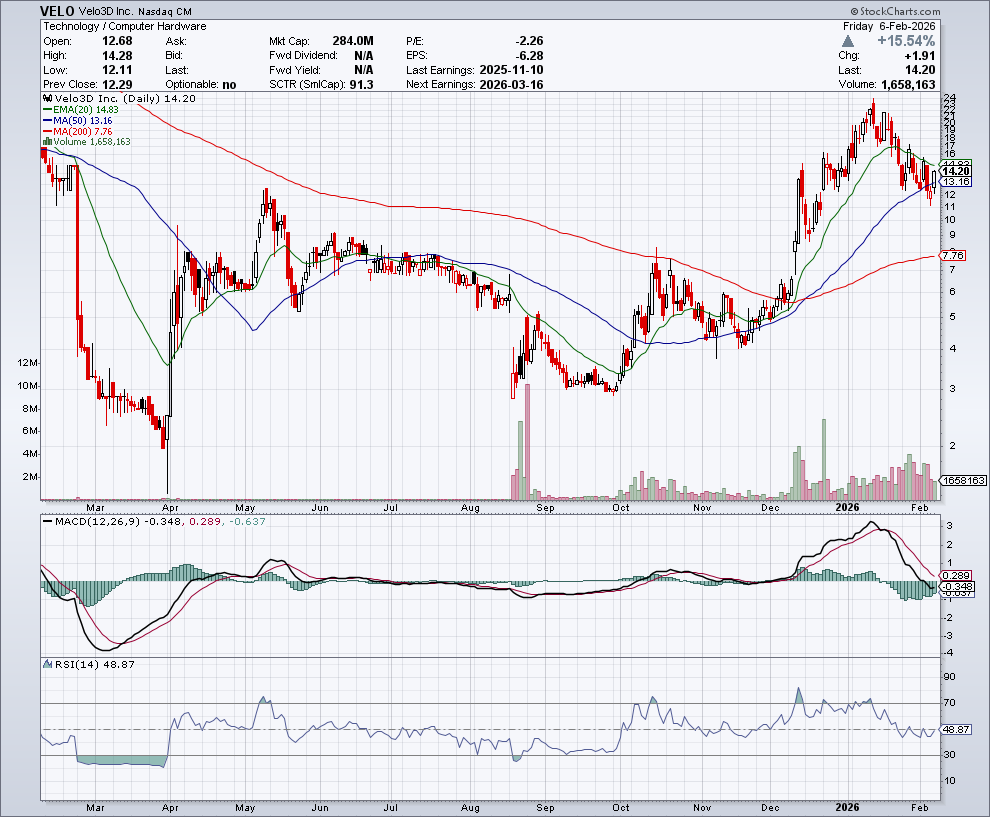This screenshot has width=990, height=817.
Task: Click the Open value 12.68
Action: pyautogui.click(x=117, y=41)
